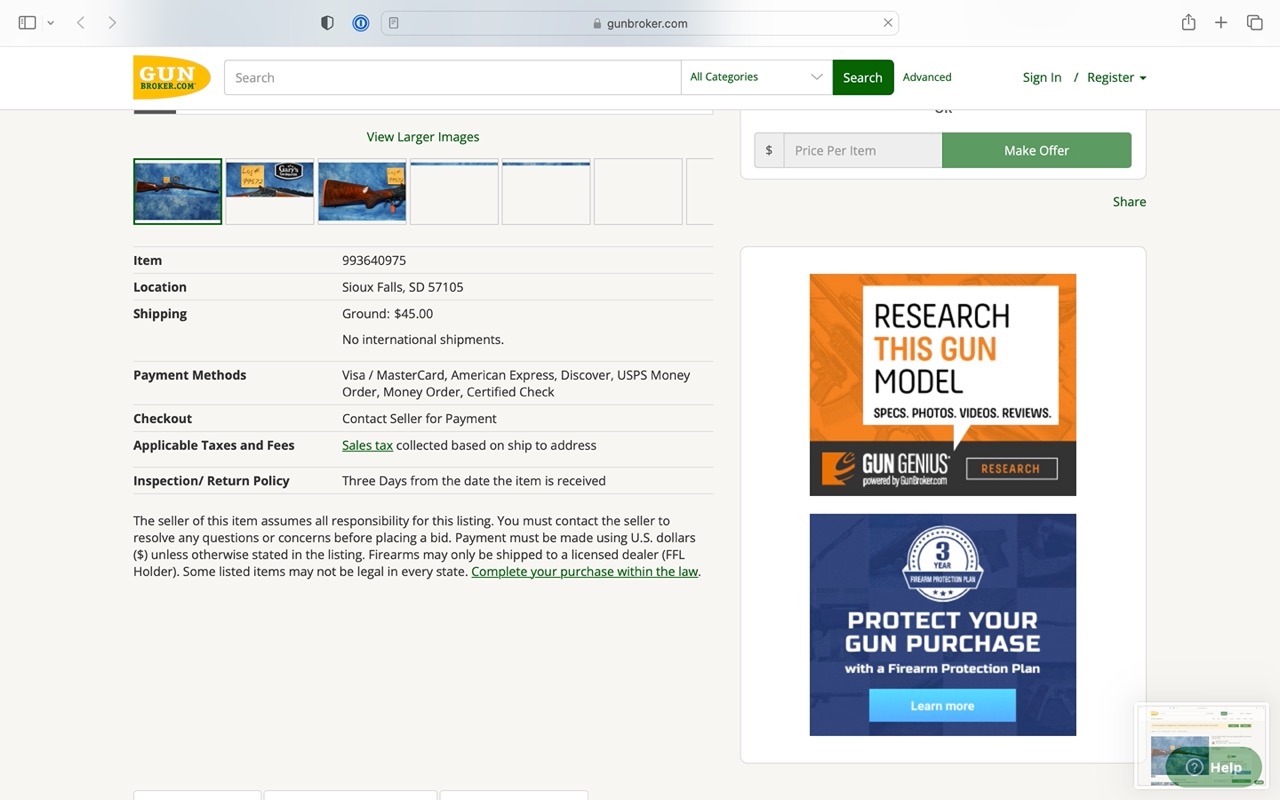
Task: Select the second rifle thumbnail image
Action: (x=270, y=191)
